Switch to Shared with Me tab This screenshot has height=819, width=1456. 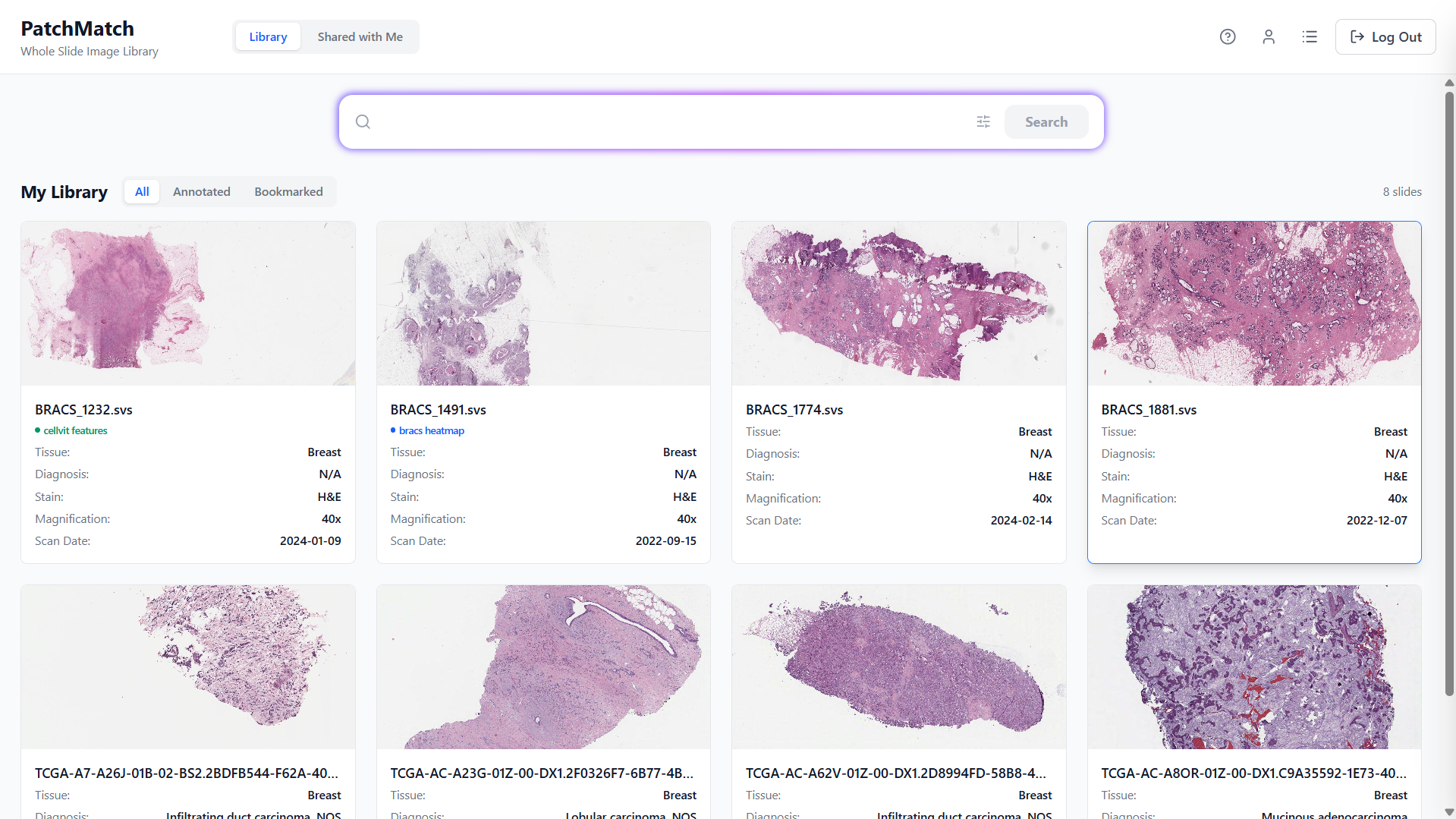[x=360, y=36]
